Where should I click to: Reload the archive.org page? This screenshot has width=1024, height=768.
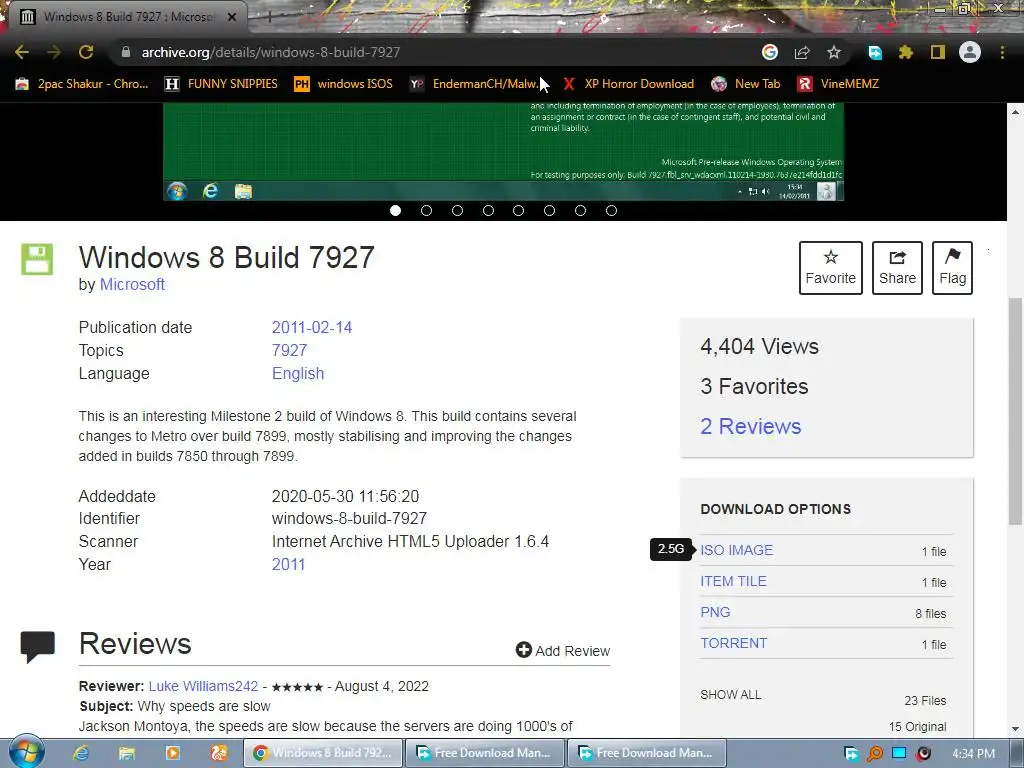click(x=86, y=52)
